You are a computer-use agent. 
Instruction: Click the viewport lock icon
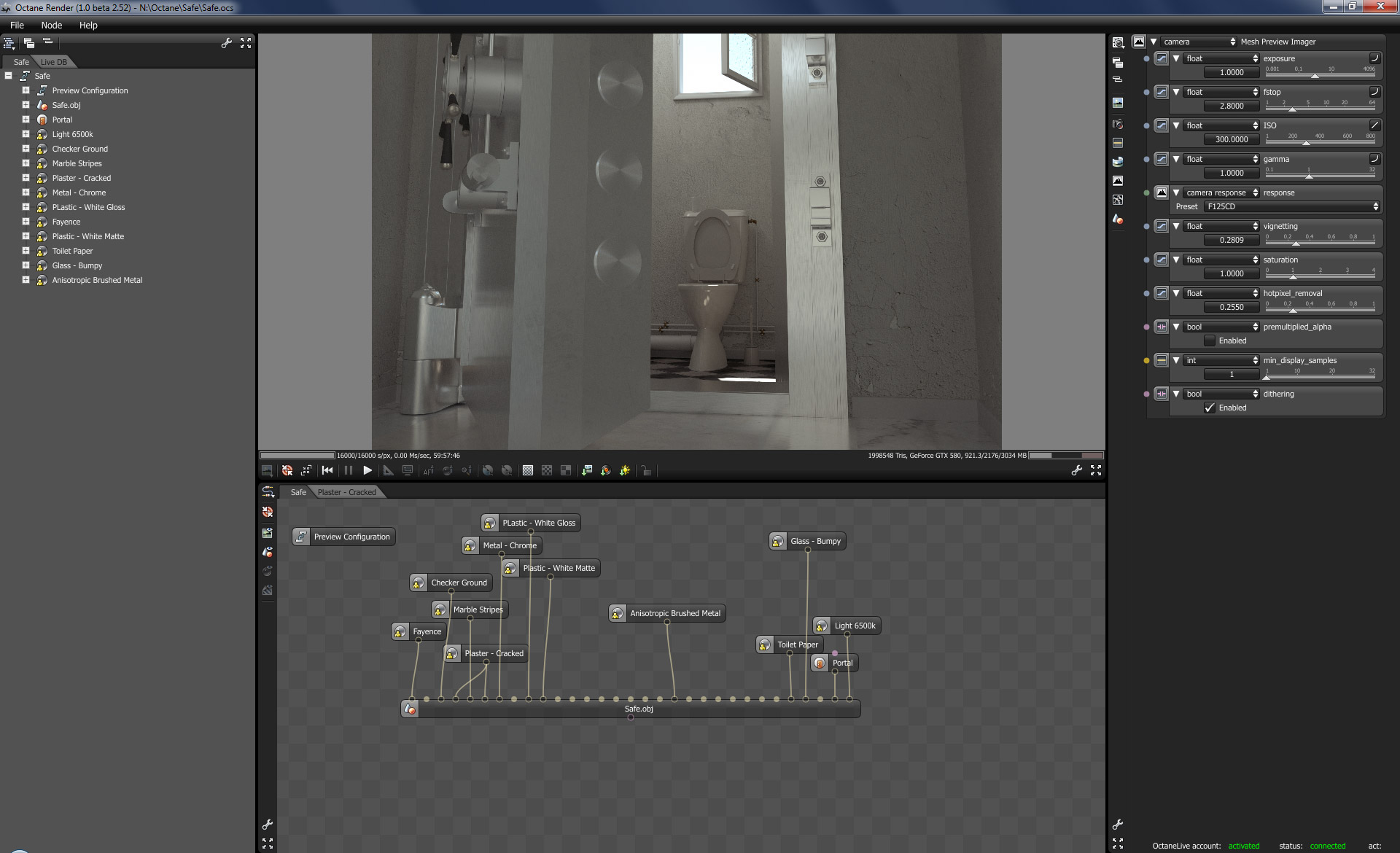(646, 471)
